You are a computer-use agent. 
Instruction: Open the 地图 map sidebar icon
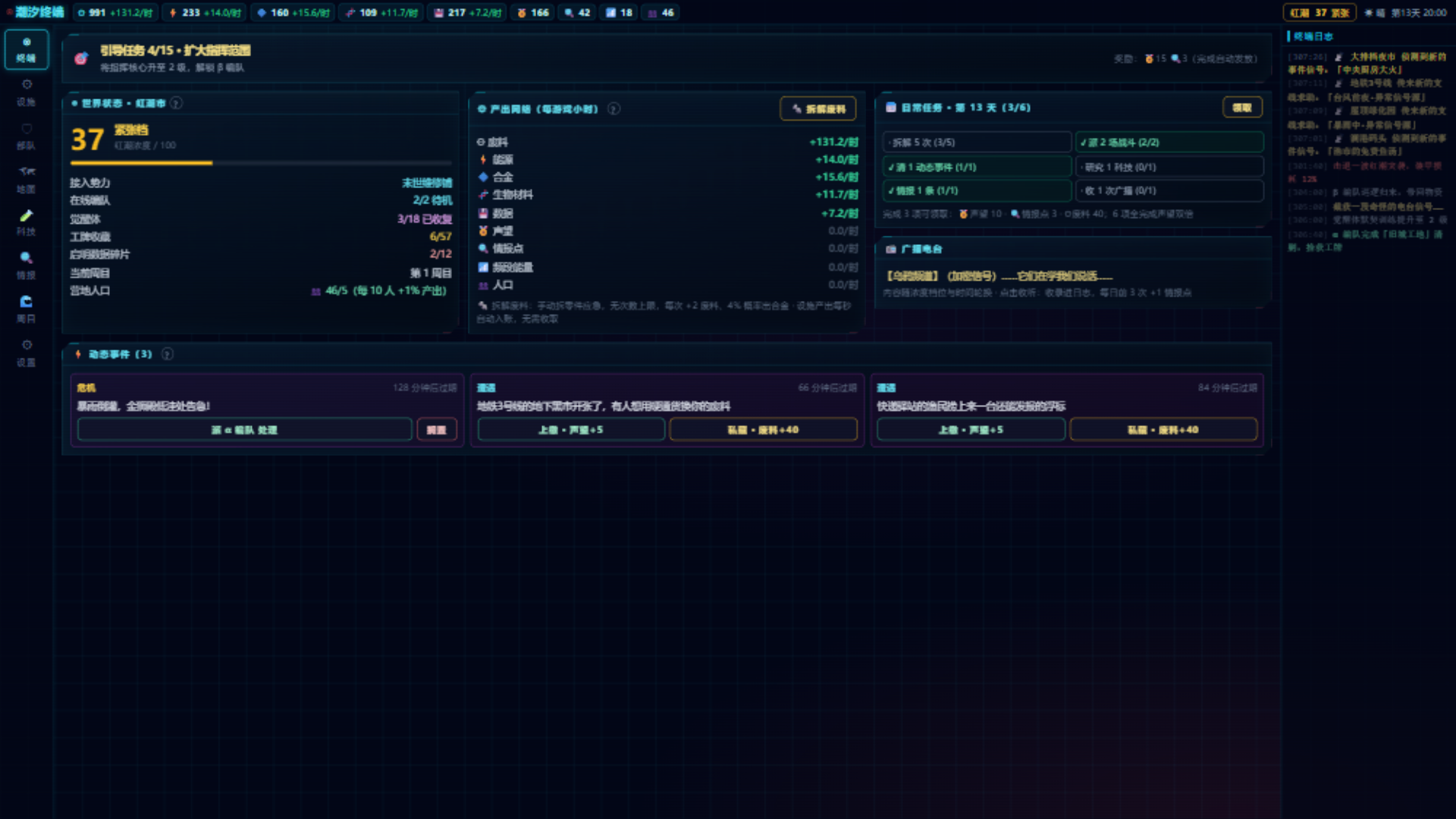point(27,180)
